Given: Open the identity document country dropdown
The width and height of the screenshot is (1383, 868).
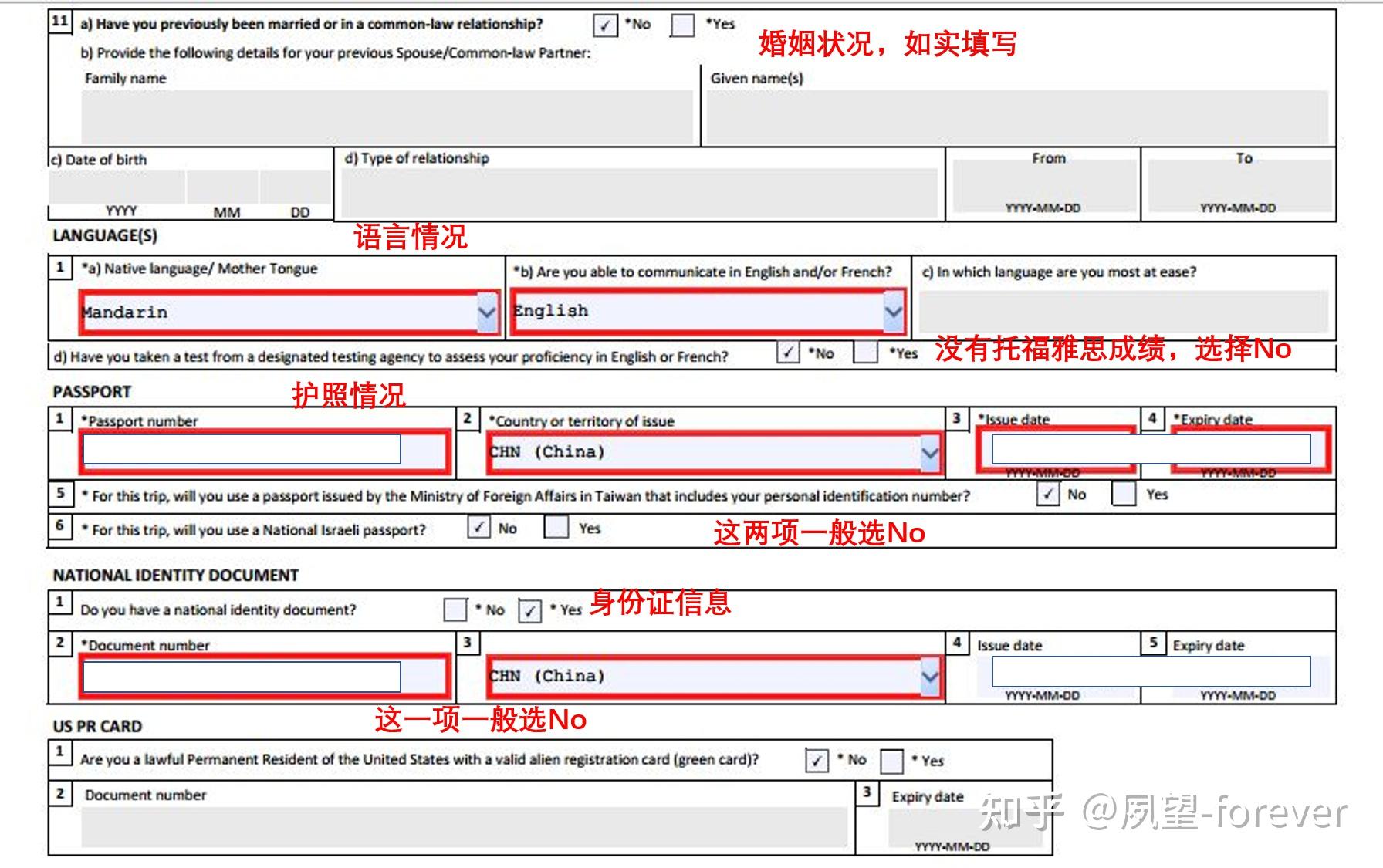Looking at the screenshot, I should pos(928,675).
